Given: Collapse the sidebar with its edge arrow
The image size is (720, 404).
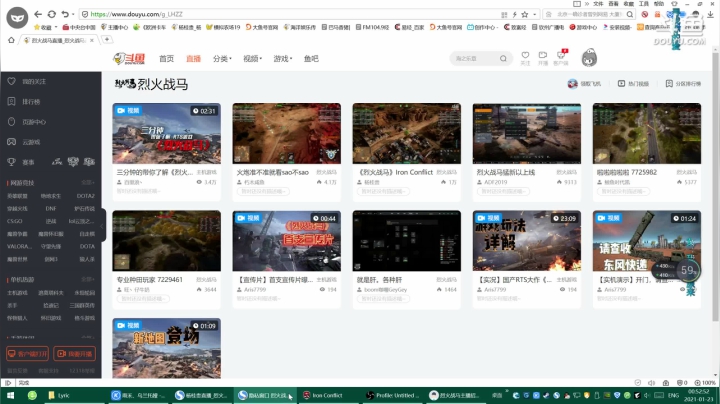Looking at the screenshot, I should [x=102, y=226].
